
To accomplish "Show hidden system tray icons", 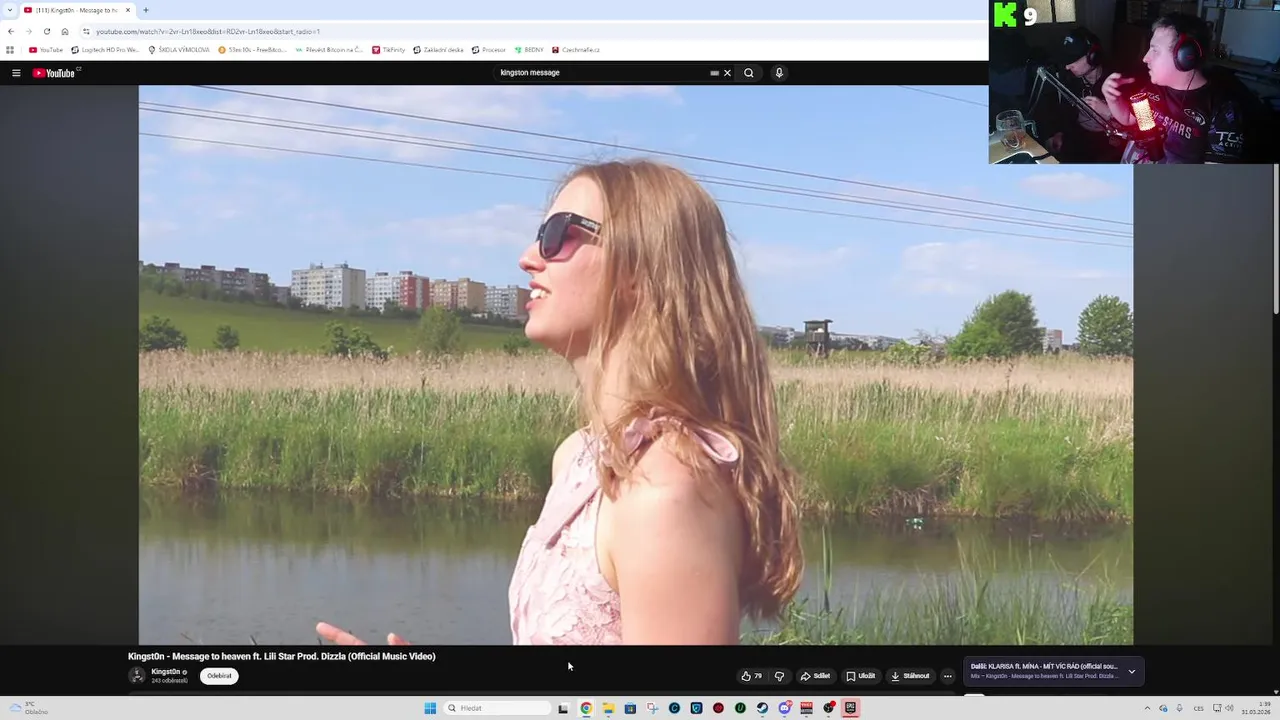I will point(1147,708).
